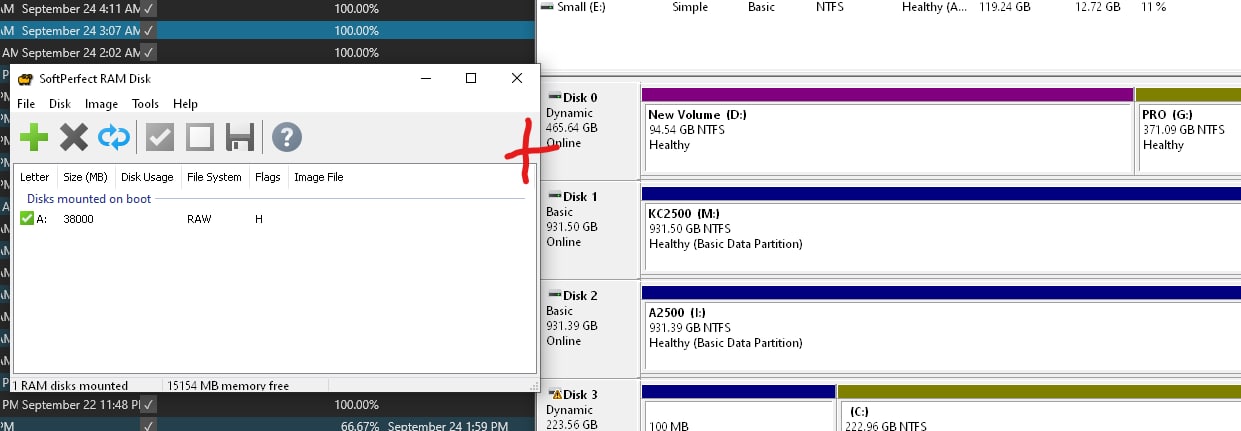The width and height of the screenshot is (1241, 431).
Task: Click the Letter column header
Action: pos(35,177)
